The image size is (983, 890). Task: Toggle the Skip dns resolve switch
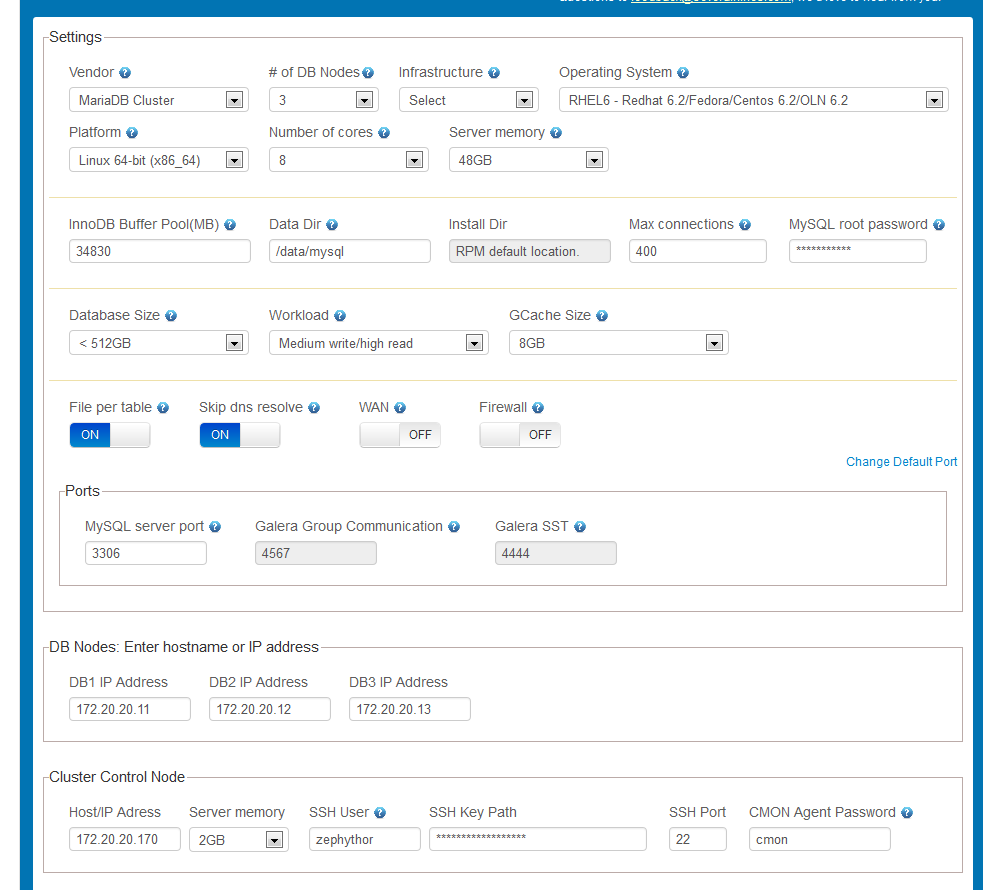239,435
